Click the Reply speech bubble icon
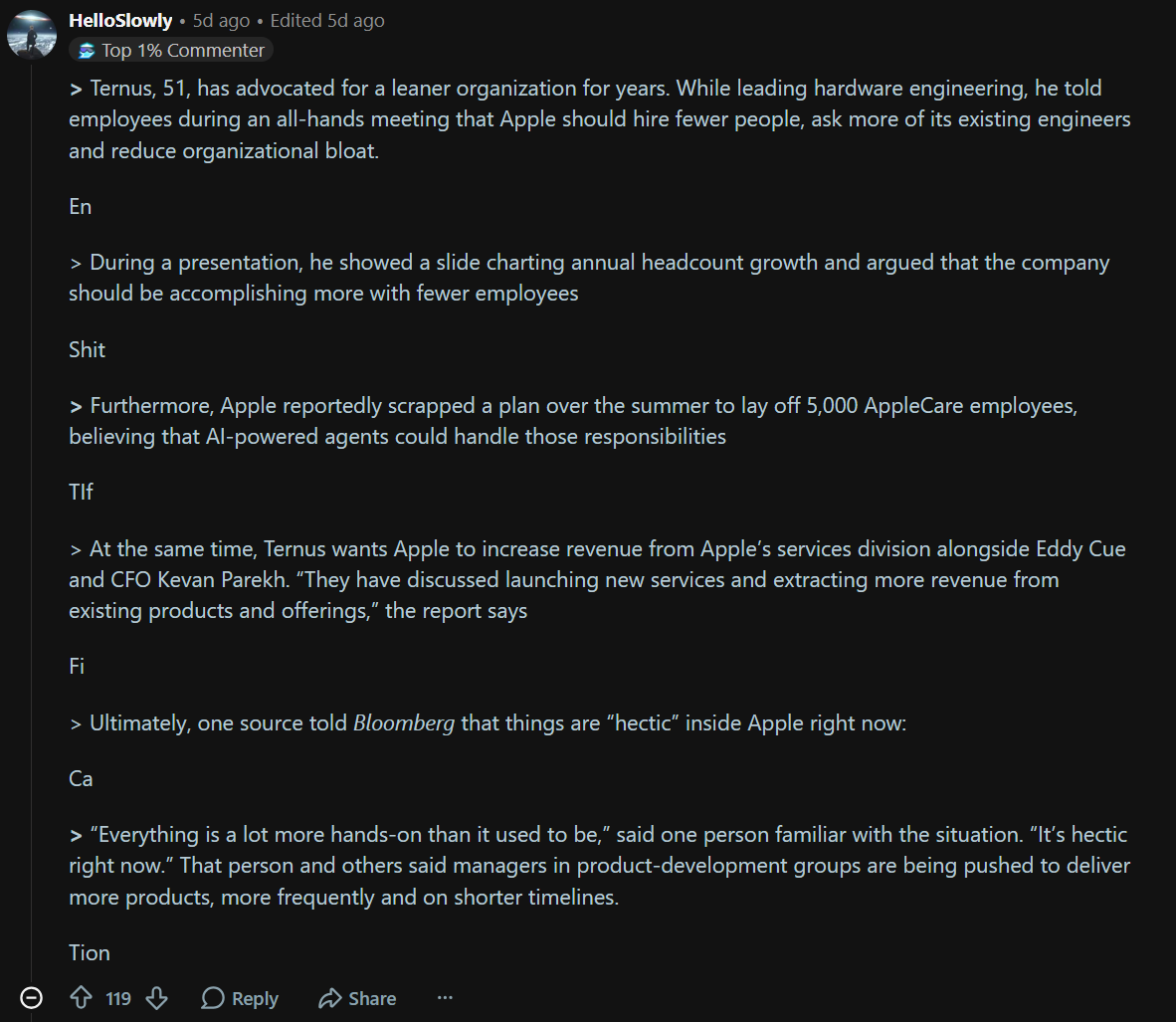The height and width of the screenshot is (1022, 1176). (213, 998)
